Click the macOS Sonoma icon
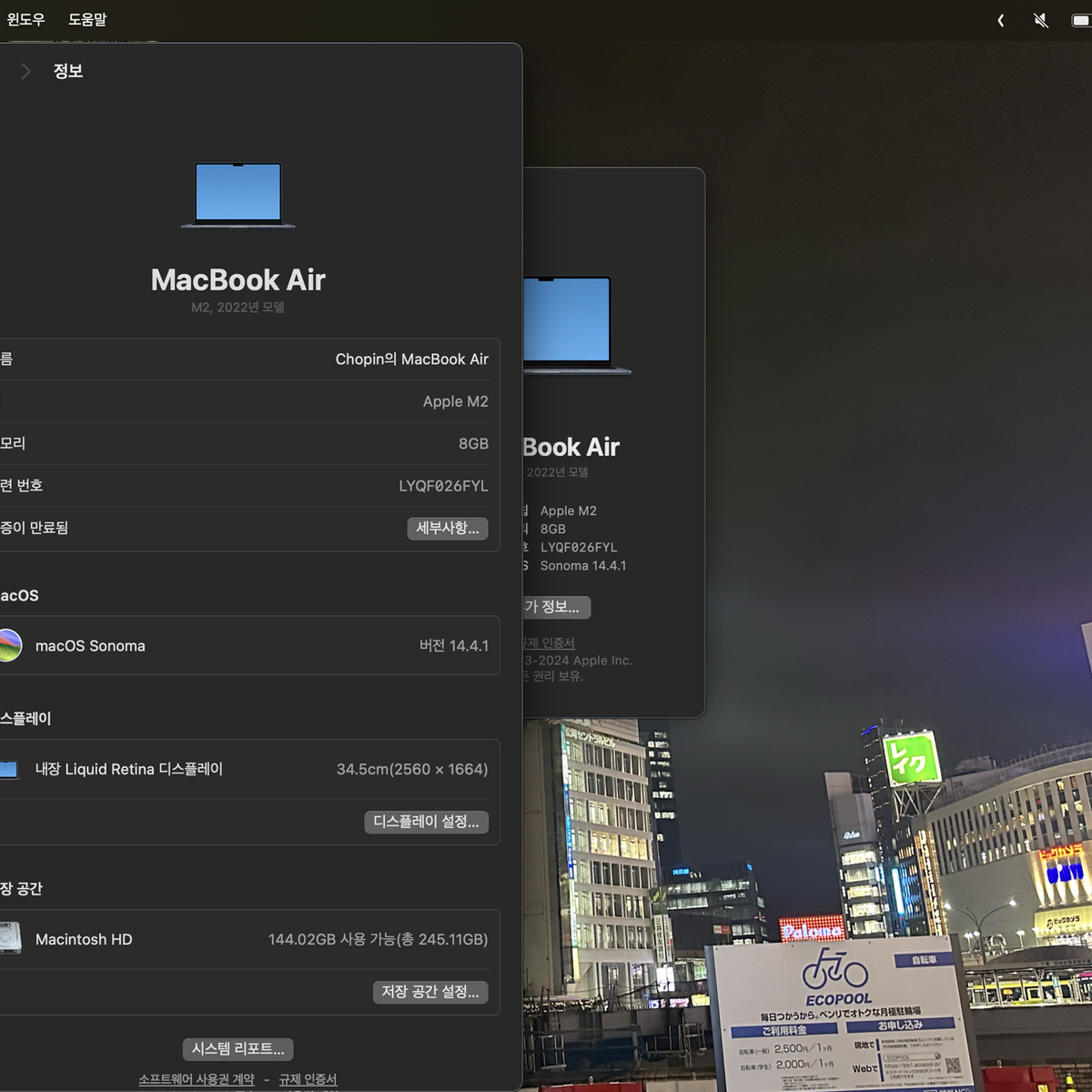 point(9,645)
